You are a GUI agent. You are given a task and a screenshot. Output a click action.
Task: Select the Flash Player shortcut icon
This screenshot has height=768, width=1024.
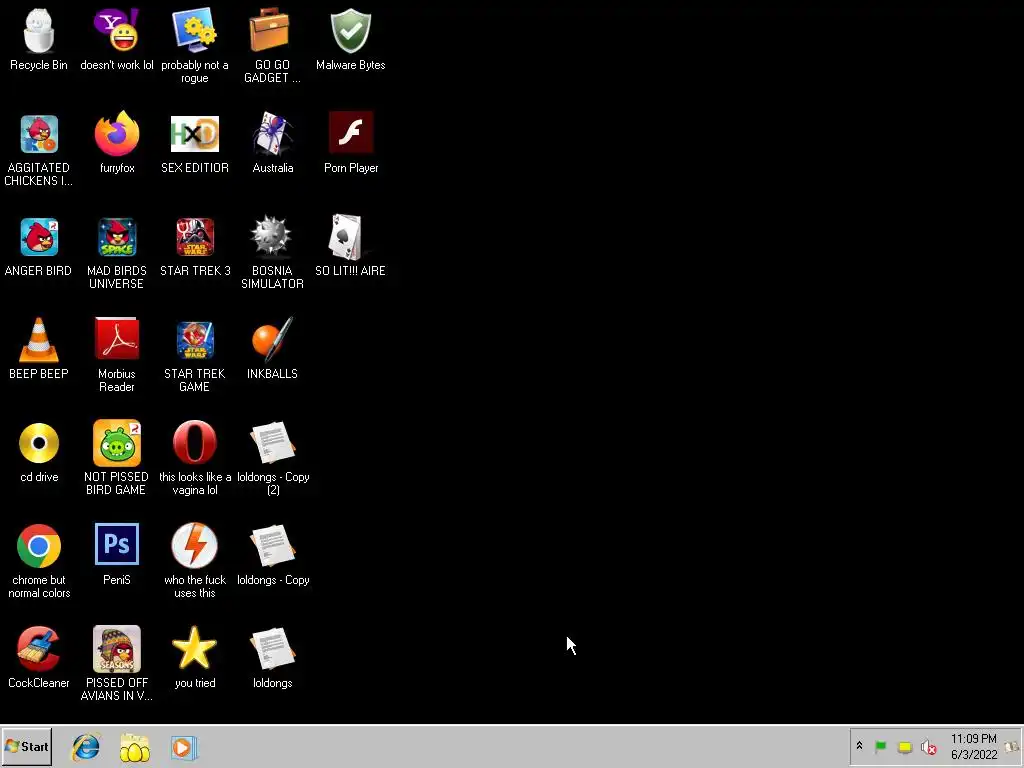point(351,133)
